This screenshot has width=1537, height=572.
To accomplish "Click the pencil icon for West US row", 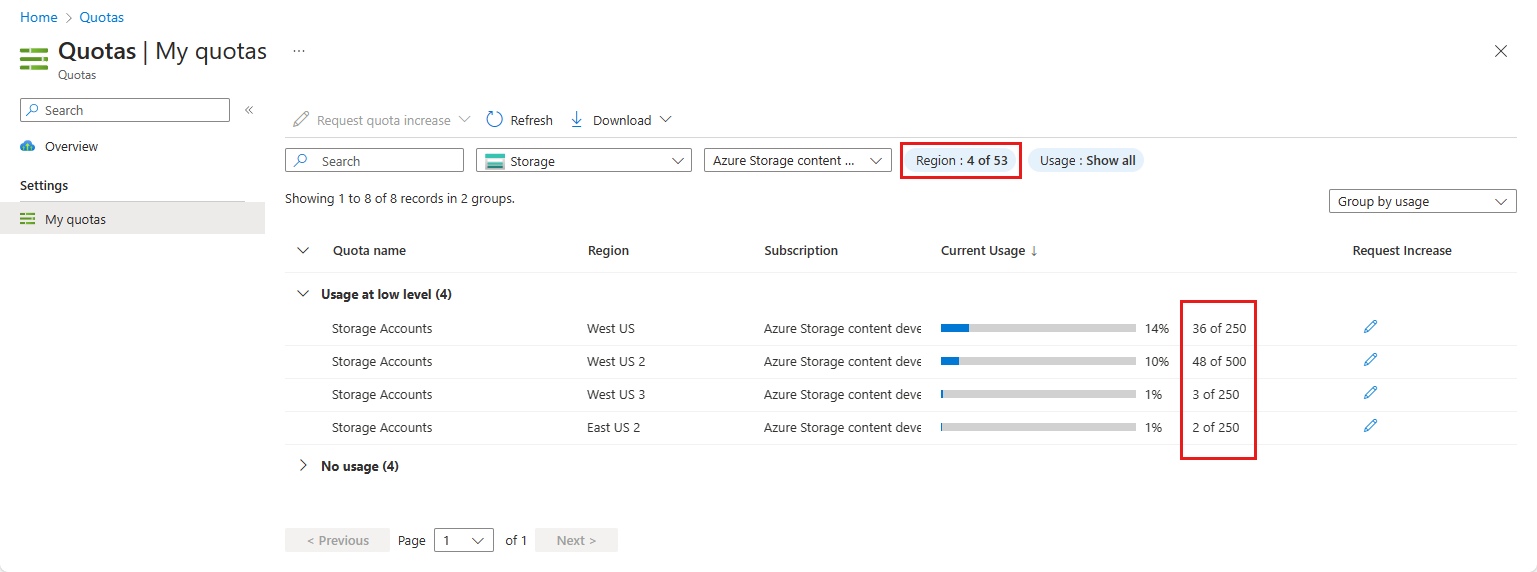I will click(x=1370, y=327).
